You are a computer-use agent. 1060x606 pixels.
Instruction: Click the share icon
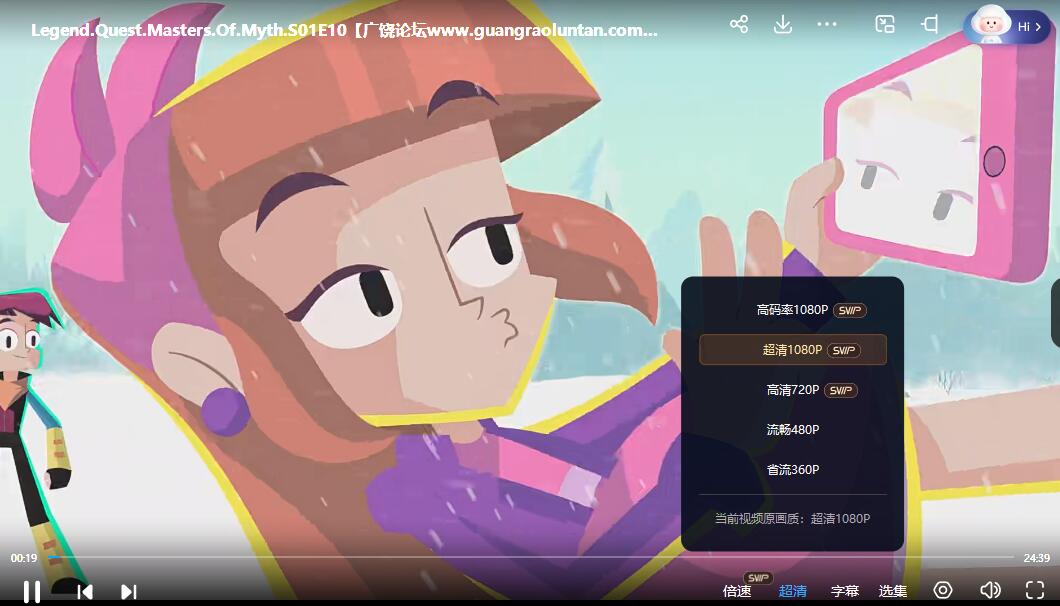[x=739, y=25]
